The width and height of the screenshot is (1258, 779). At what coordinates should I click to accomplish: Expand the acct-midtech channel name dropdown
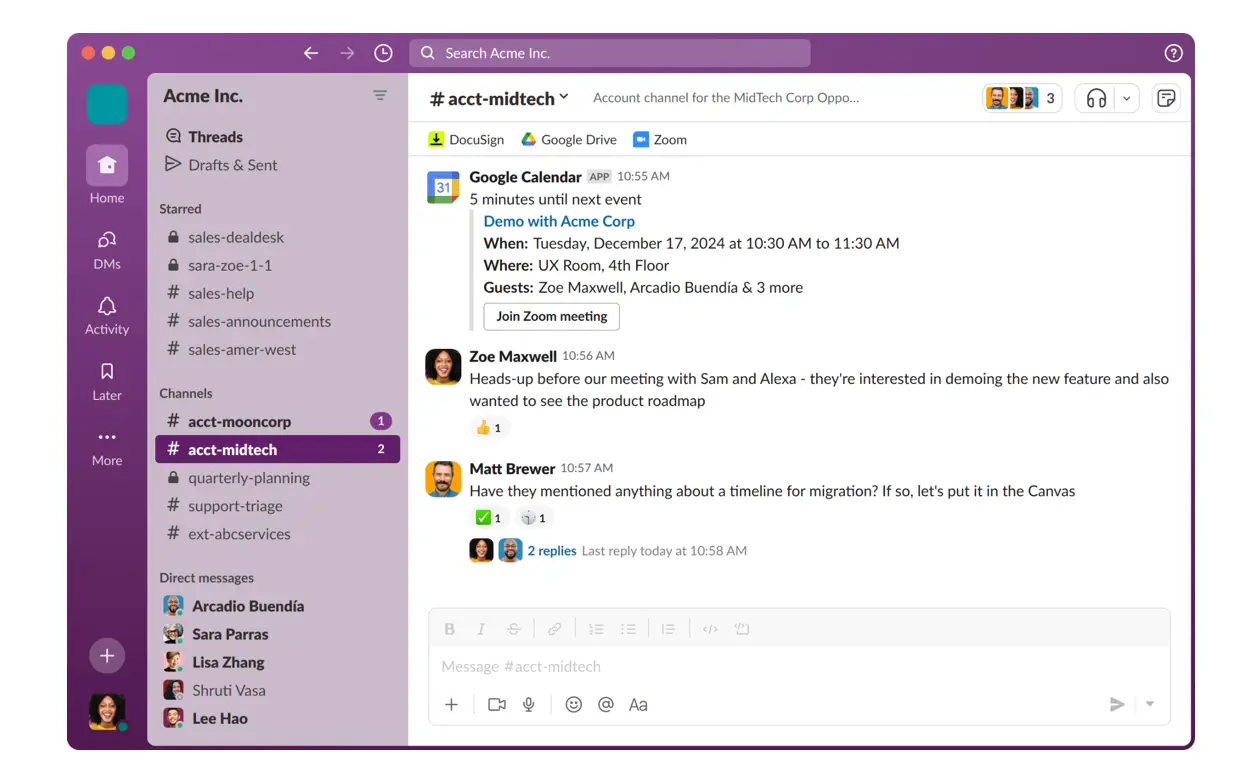tap(564, 97)
